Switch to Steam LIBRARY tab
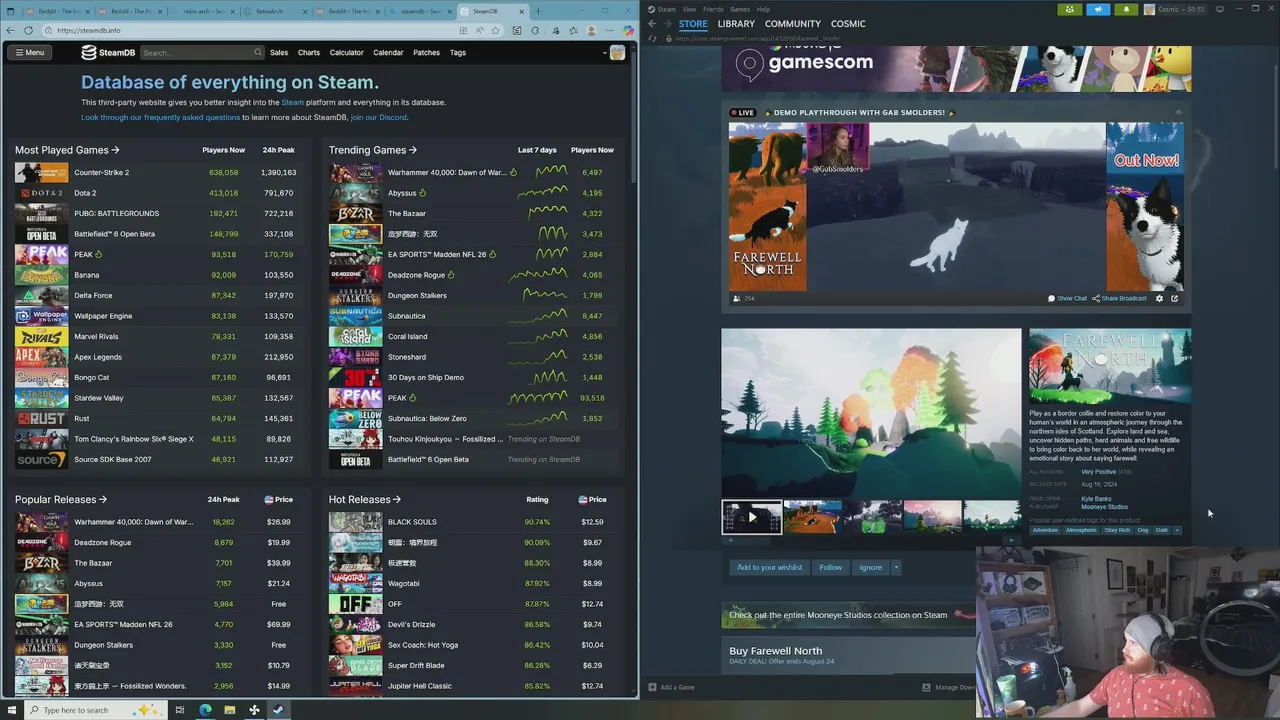The height and width of the screenshot is (720, 1280). pyautogui.click(x=736, y=23)
